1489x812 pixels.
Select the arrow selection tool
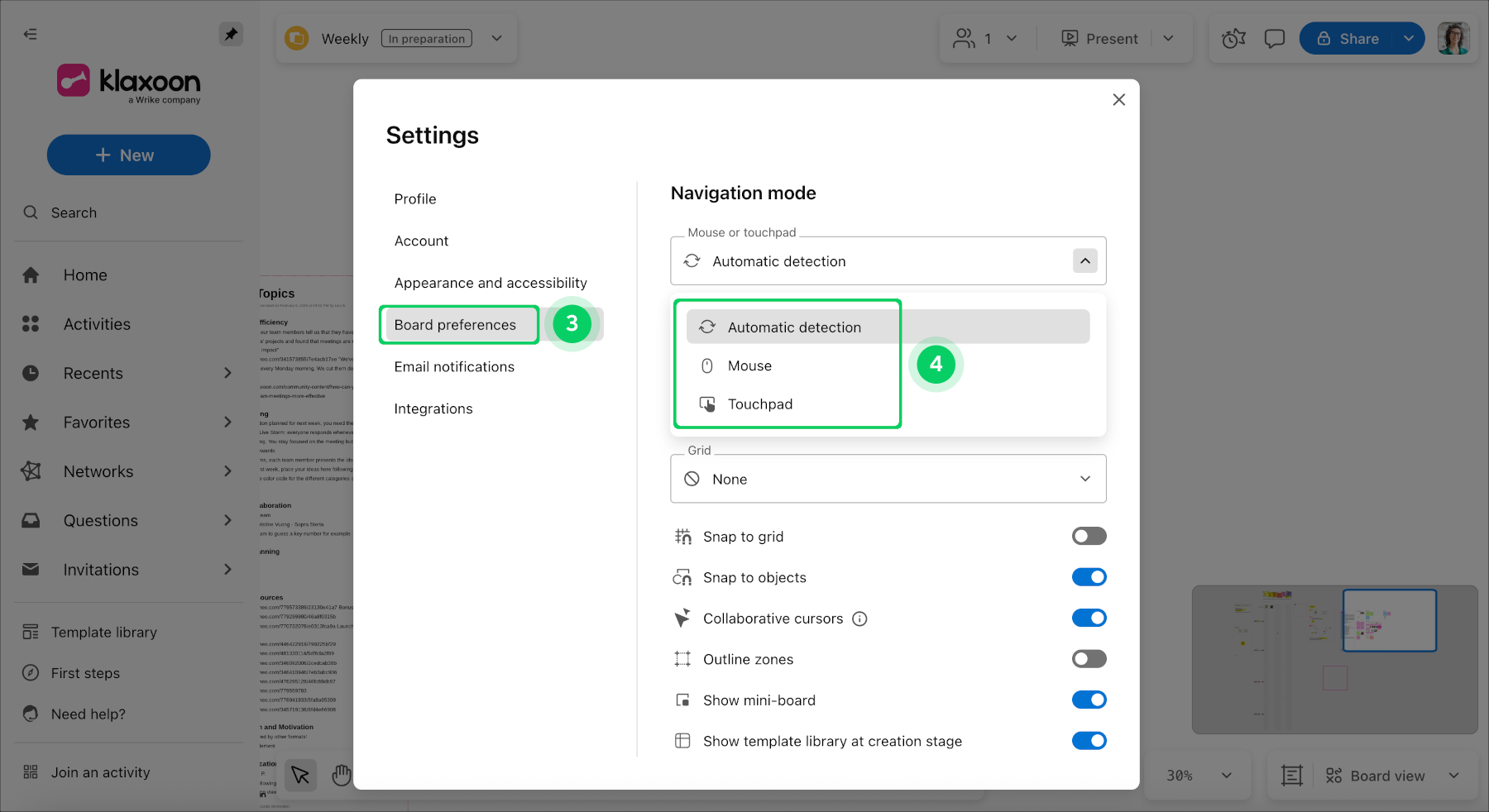(300, 775)
